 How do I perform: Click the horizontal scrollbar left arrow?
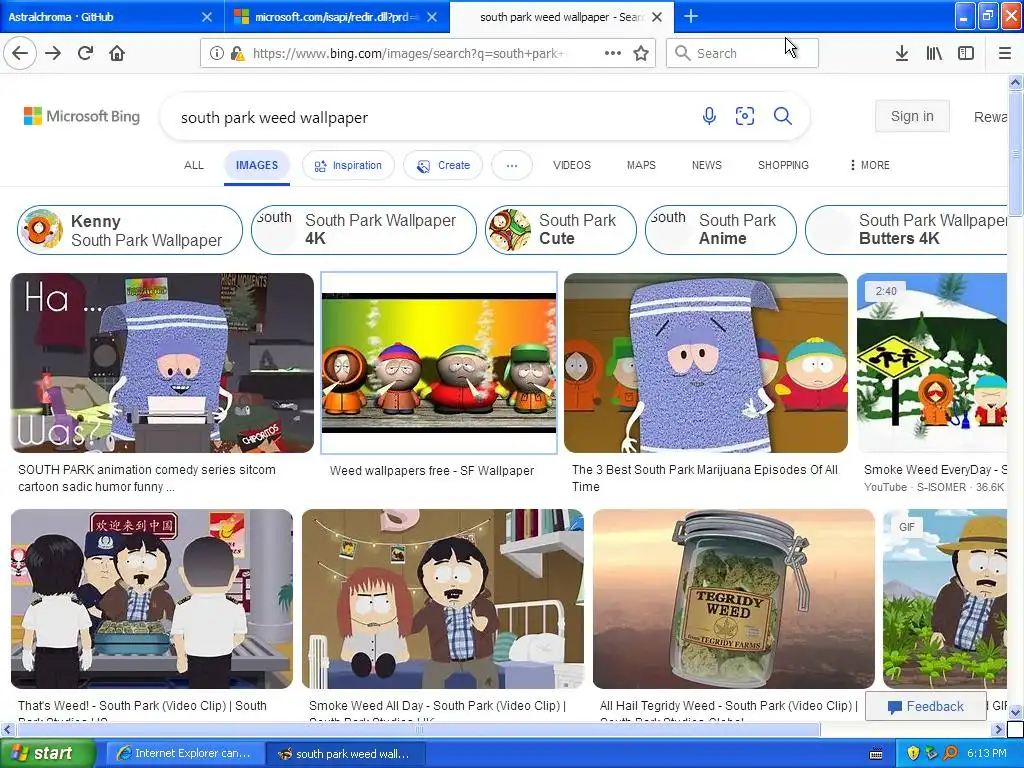pyautogui.click(x=7, y=729)
